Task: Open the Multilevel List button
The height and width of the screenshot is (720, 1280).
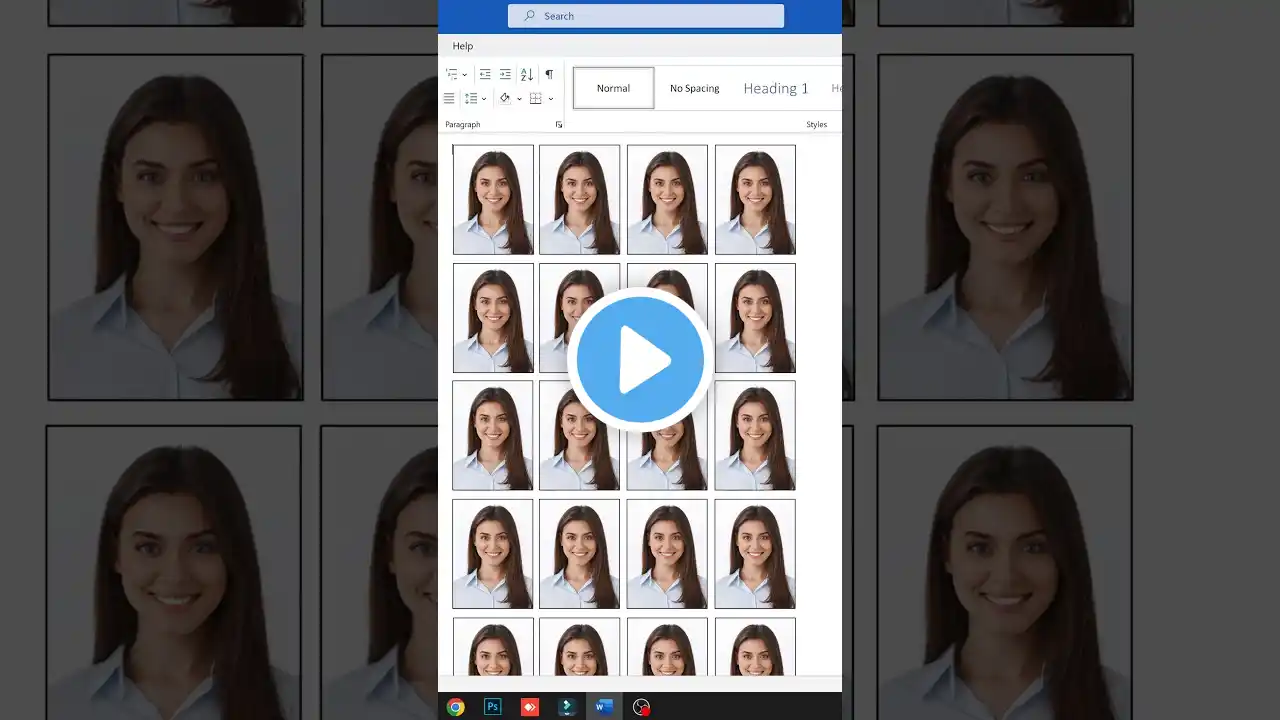Action: [x=452, y=75]
